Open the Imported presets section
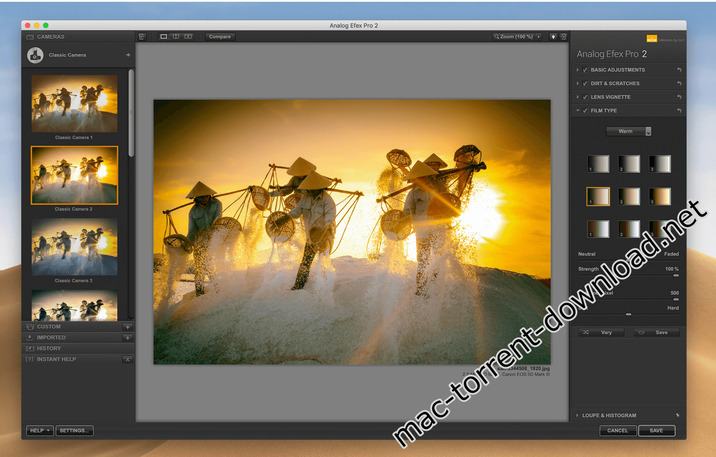This screenshot has height=457, width=716. coord(52,338)
